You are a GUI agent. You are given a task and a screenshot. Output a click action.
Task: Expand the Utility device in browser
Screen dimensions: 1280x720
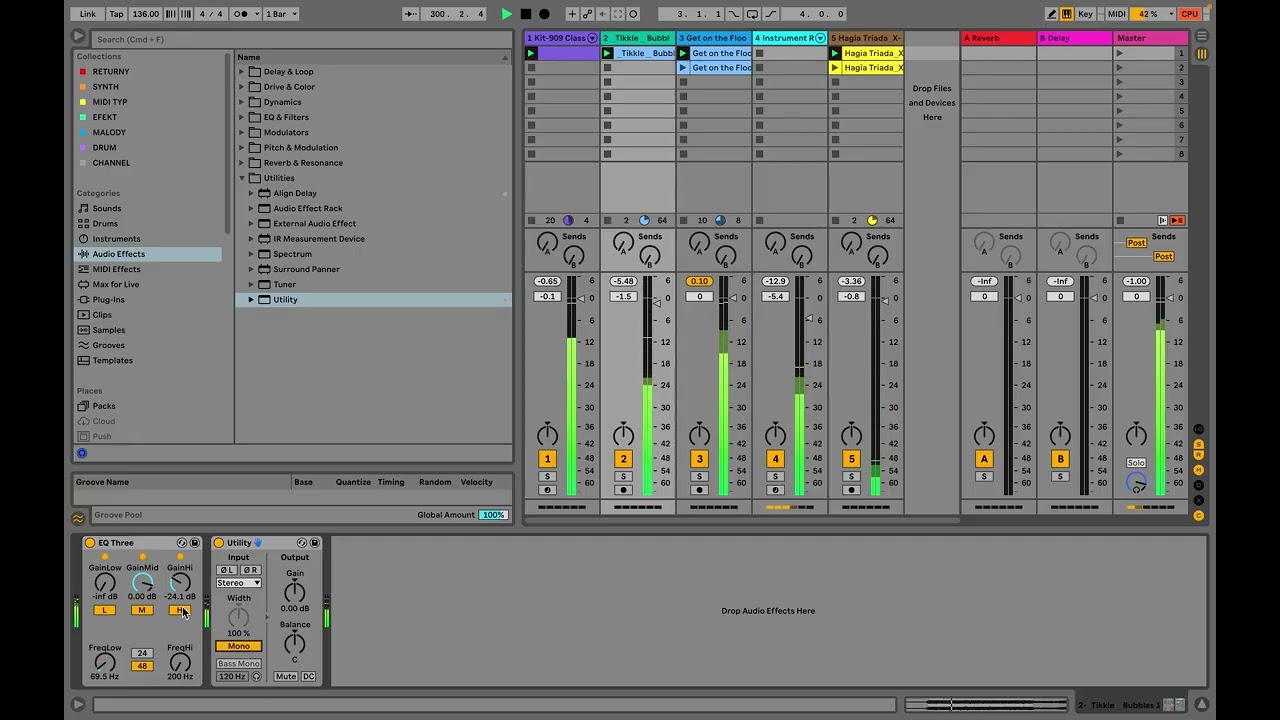pos(251,300)
